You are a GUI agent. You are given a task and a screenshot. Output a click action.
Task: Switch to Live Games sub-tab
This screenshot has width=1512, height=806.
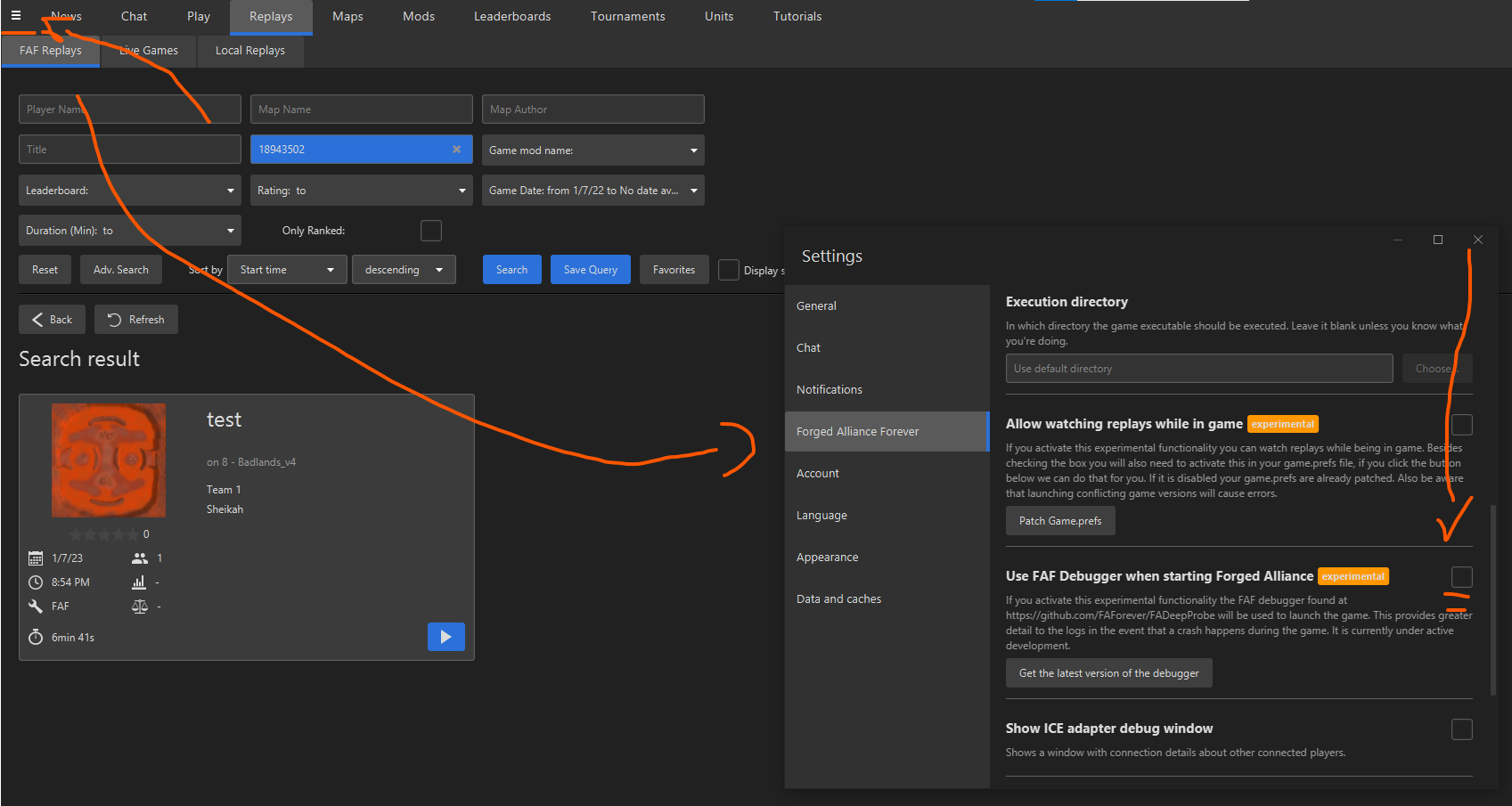click(x=149, y=51)
